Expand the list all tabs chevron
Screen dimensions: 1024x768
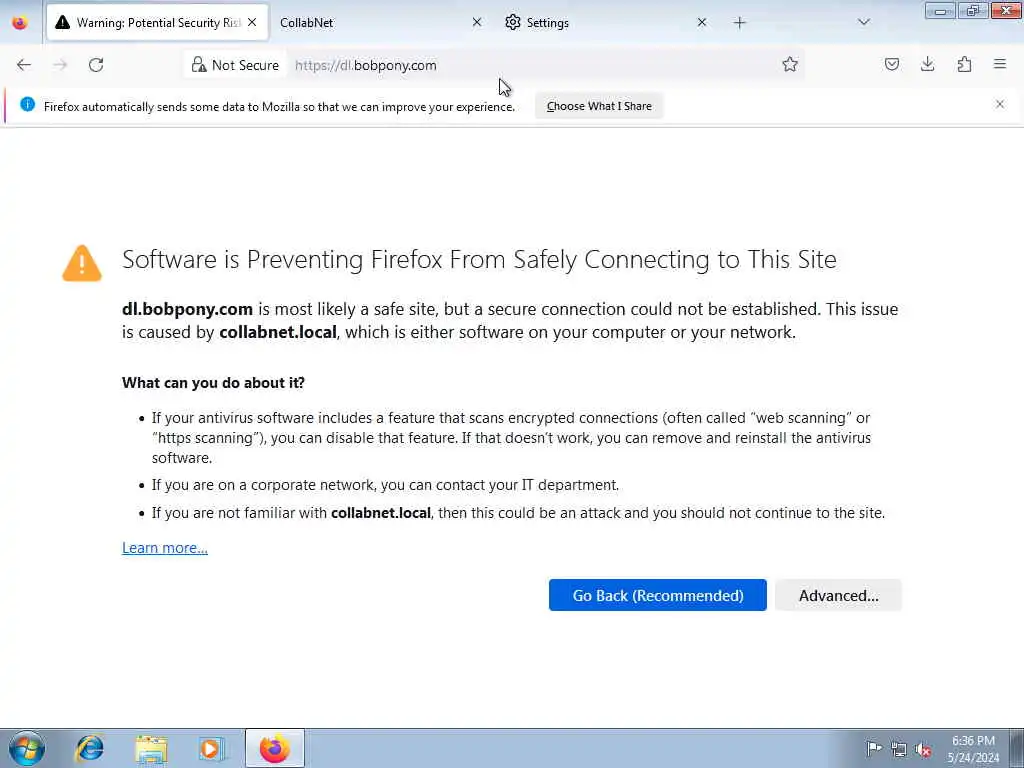coord(863,22)
